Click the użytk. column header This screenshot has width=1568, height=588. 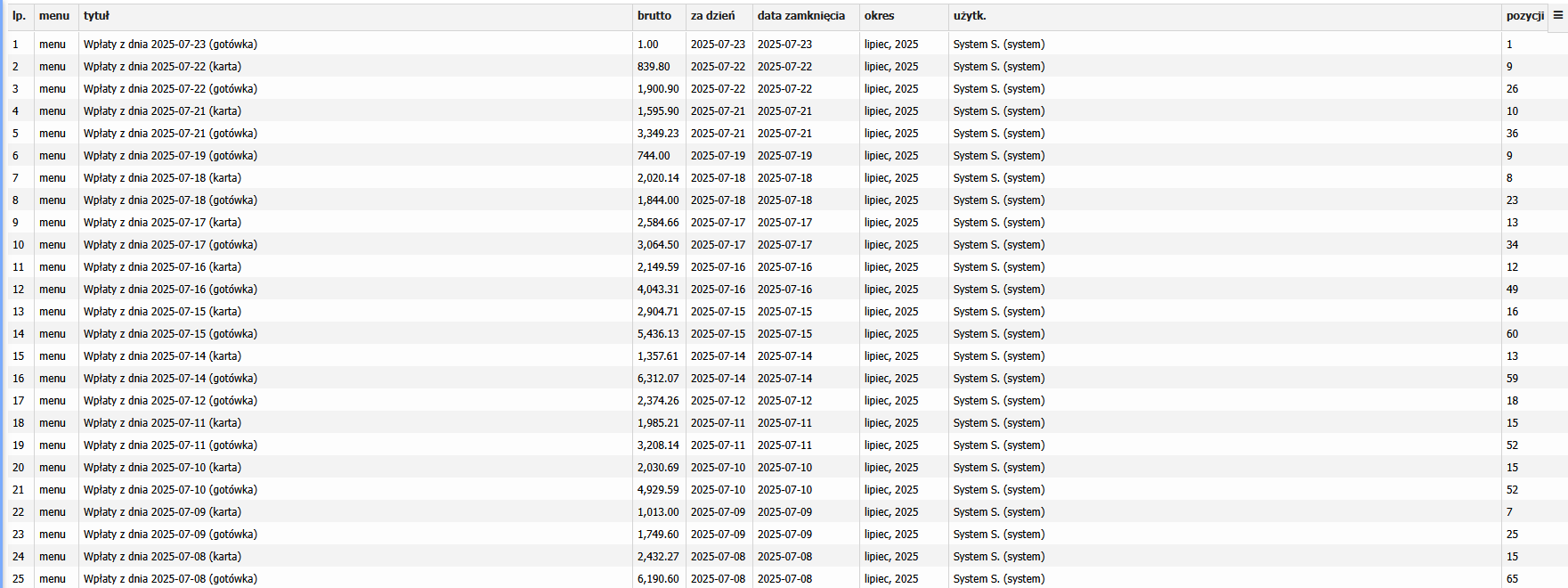coord(970,16)
